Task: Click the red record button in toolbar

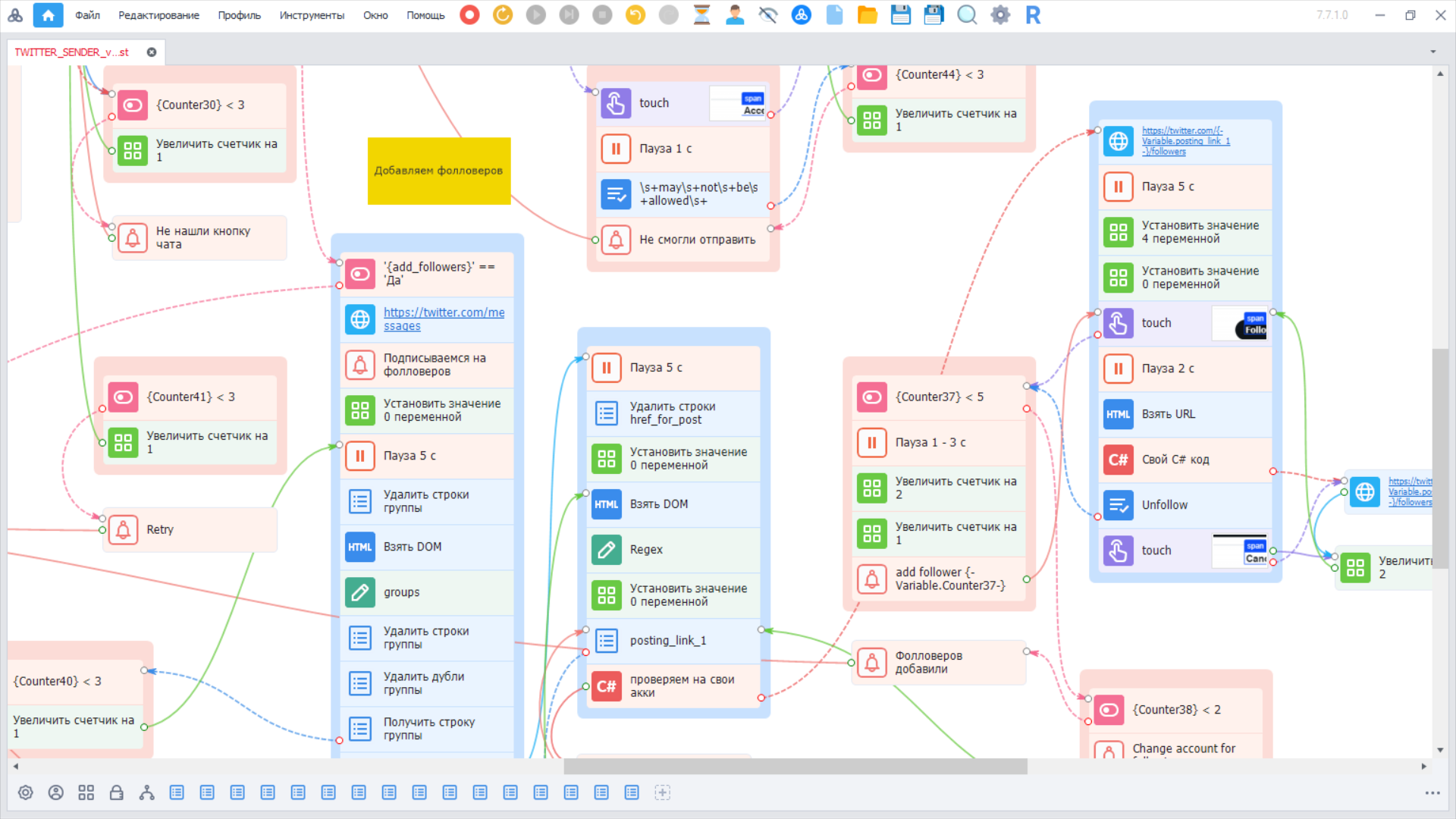Action: (x=469, y=15)
